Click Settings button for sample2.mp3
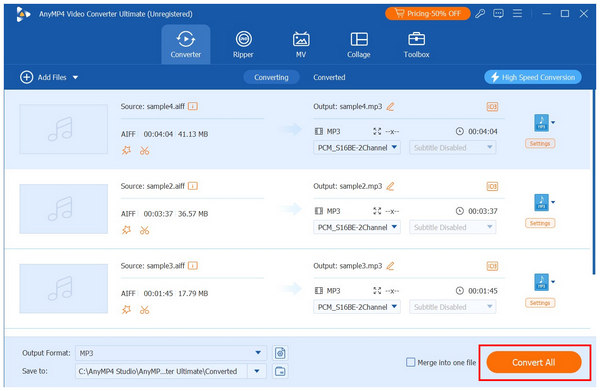600x391 pixels. [x=540, y=223]
